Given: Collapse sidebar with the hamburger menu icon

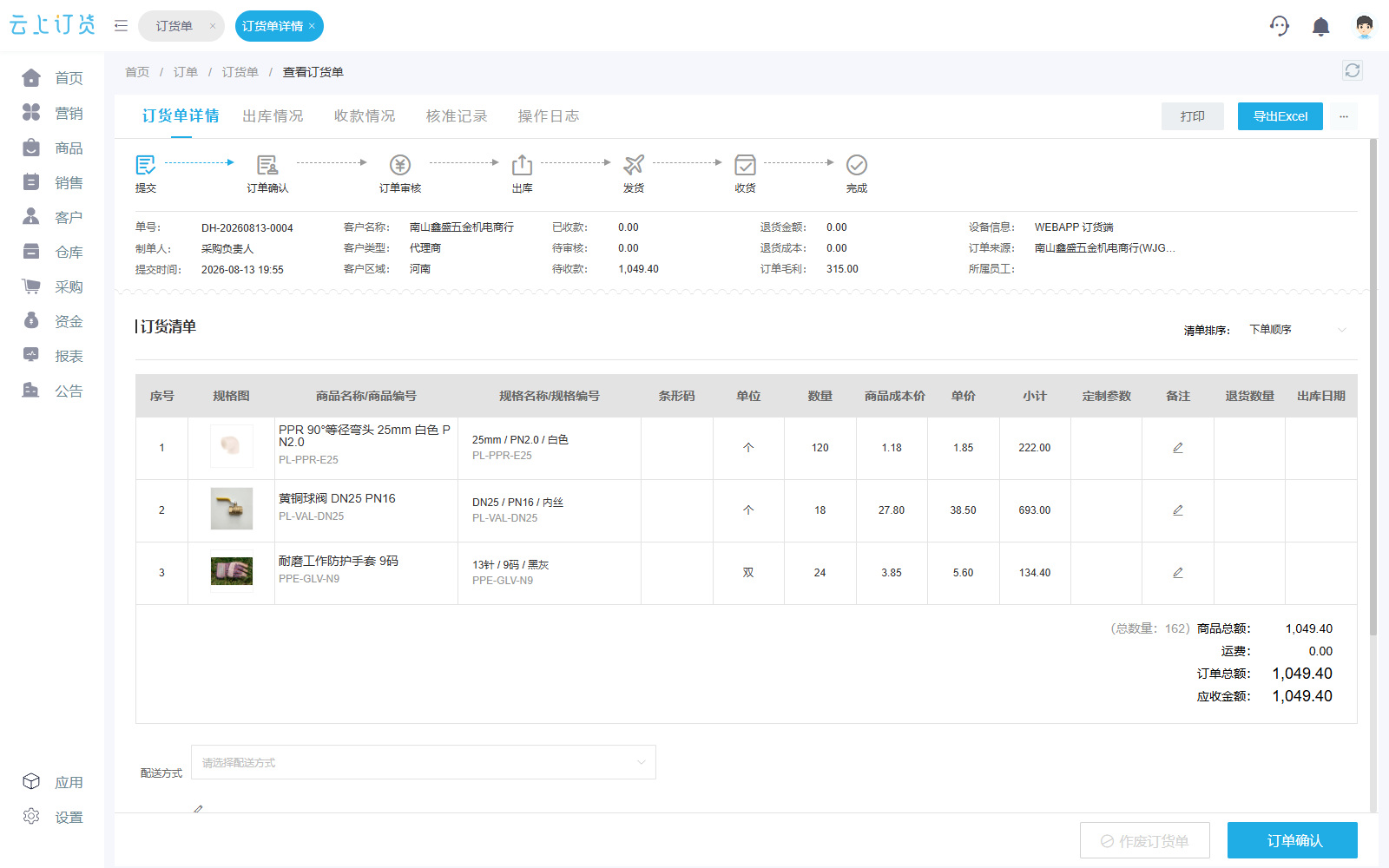Looking at the screenshot, I should [x=121, y=26].
